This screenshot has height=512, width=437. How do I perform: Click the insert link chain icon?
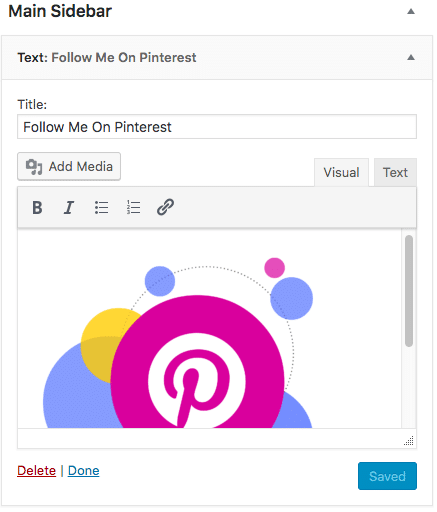click(165, 207)
